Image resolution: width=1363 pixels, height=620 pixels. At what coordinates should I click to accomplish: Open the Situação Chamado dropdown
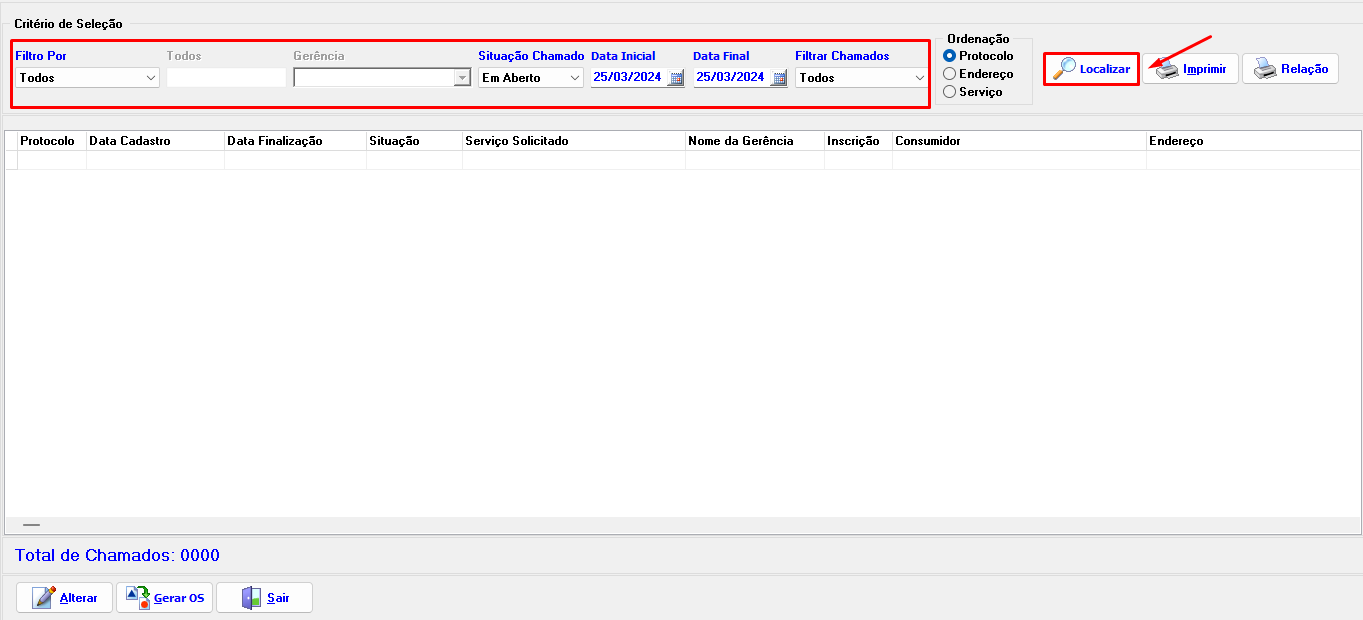pos(573,77)
